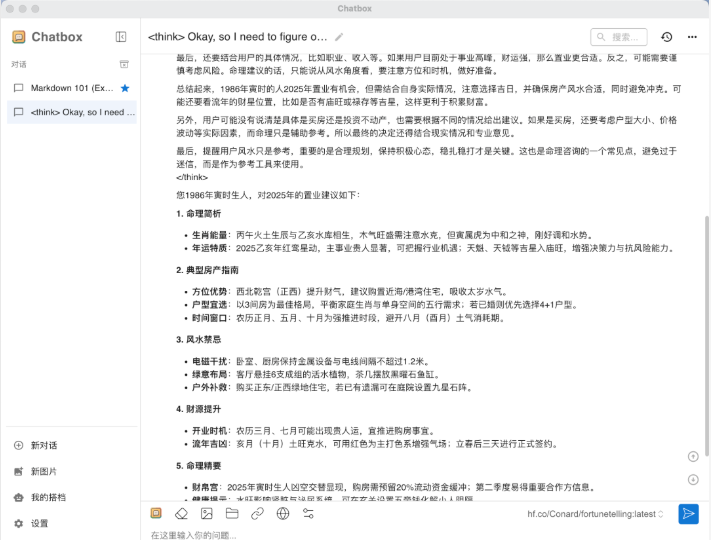The height and width of the screenshot is (540, 711).
Task: Click the heading '1. 命理简析'
Action: 199,214
